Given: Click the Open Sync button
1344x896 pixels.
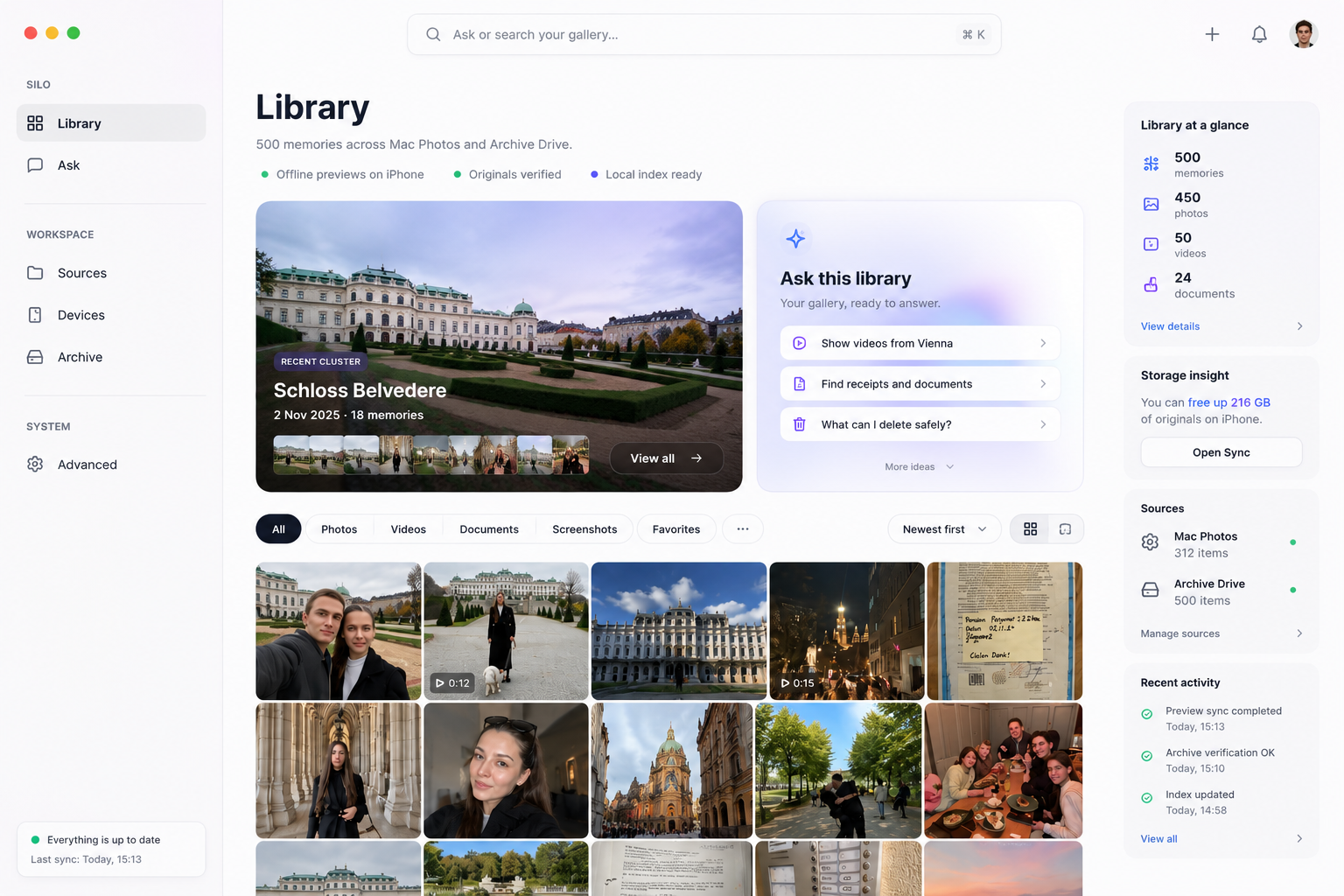Looking at the screenshot, I should [1221, 452].
